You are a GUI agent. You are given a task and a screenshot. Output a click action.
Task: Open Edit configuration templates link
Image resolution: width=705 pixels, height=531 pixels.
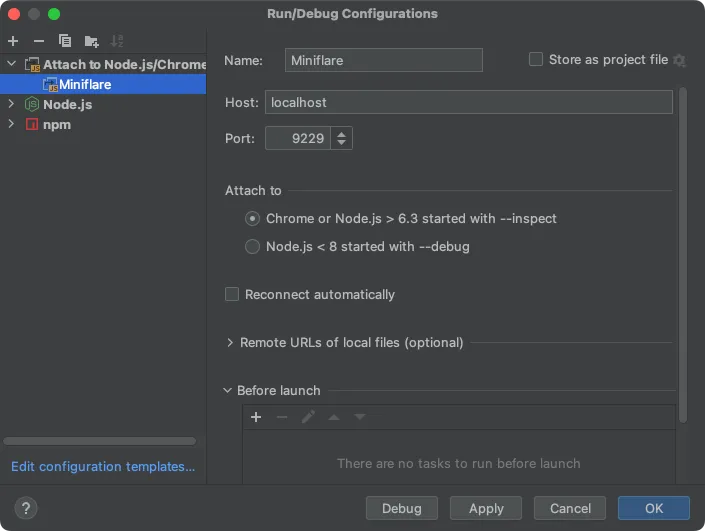point(103,466)
